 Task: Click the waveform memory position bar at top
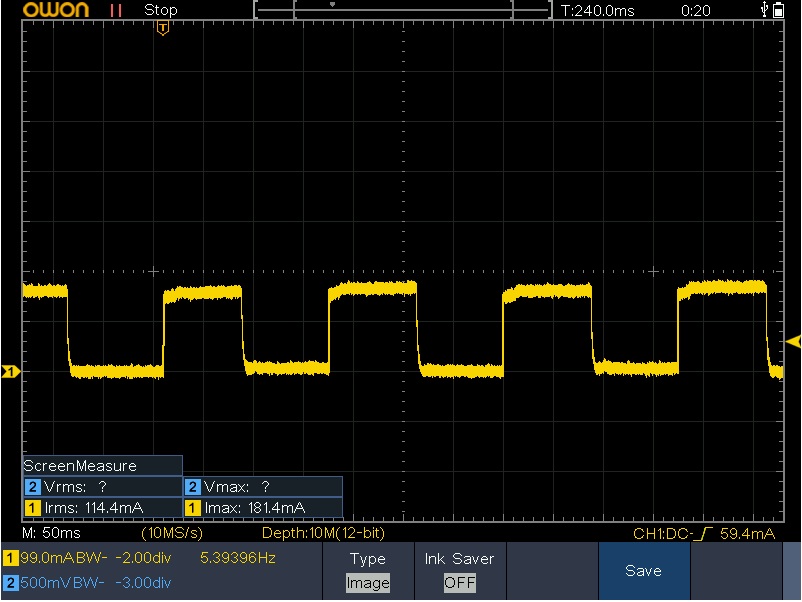pos(403,10)
